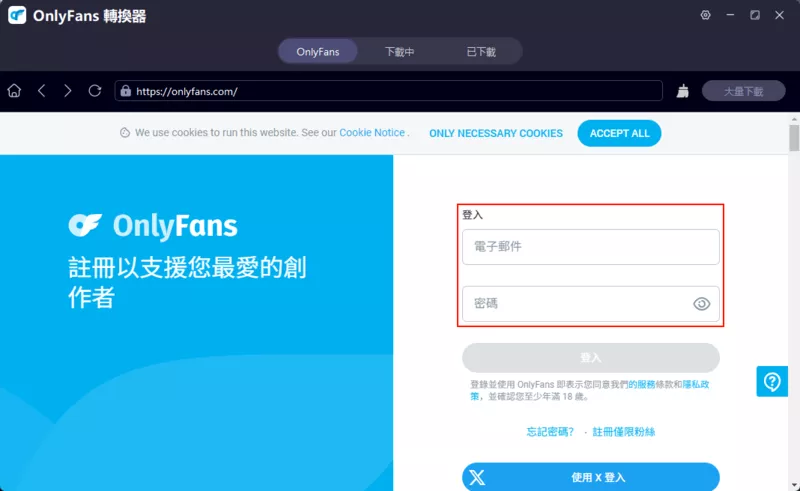Click the 大量下載 button
This screenshot has width=800, height=491.
[x=743, y=91]
